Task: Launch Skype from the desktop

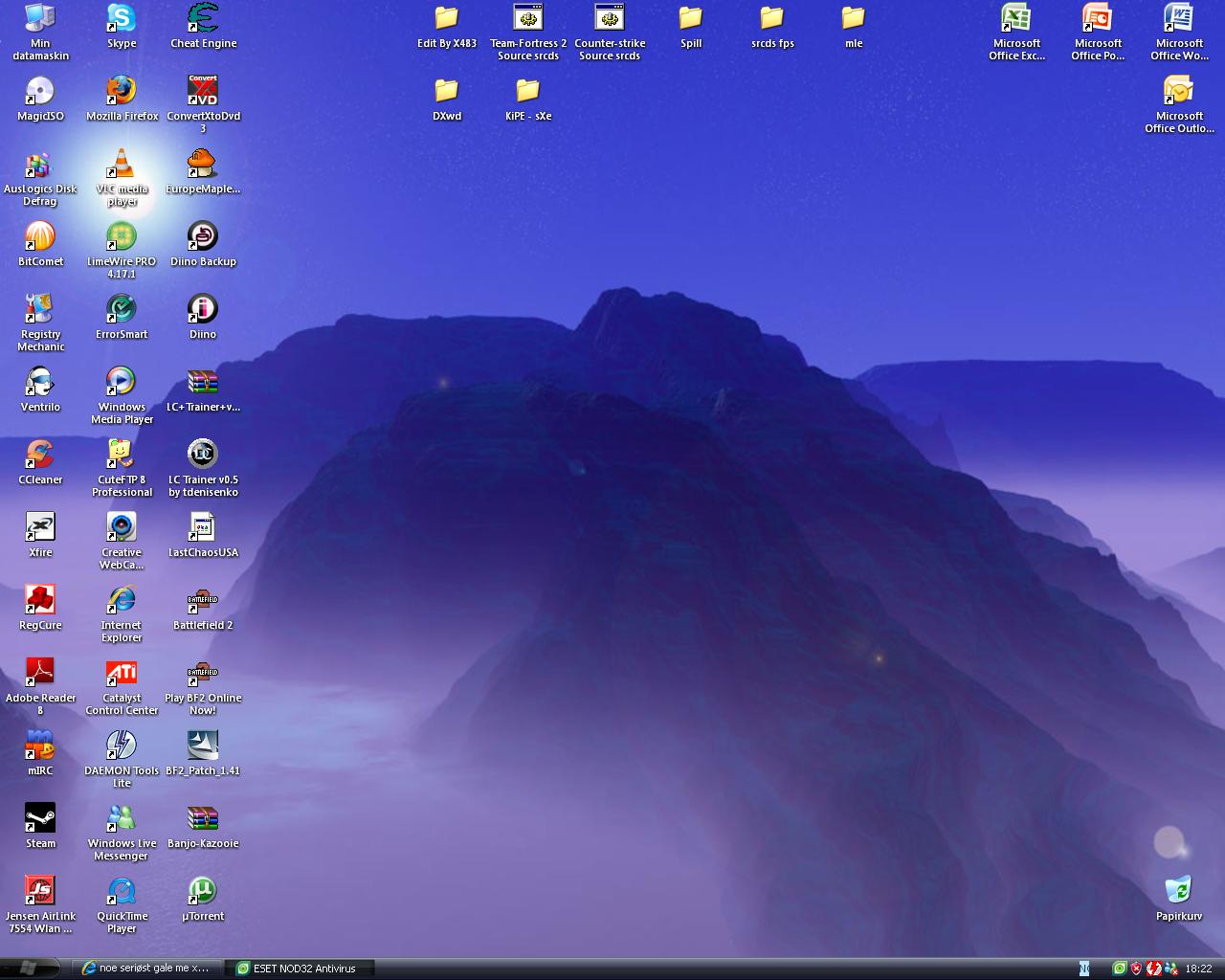Action: coord(122,26)
